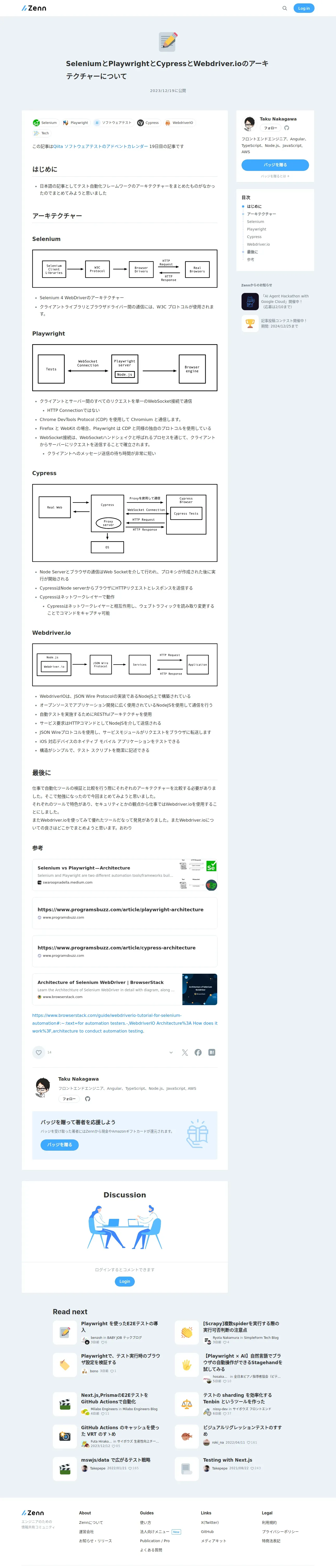Image resolution: width=336 pixels, height=1568 pixels.
Task: Open the ソフトウェアテスト topic tag
Action: [113, 122]
